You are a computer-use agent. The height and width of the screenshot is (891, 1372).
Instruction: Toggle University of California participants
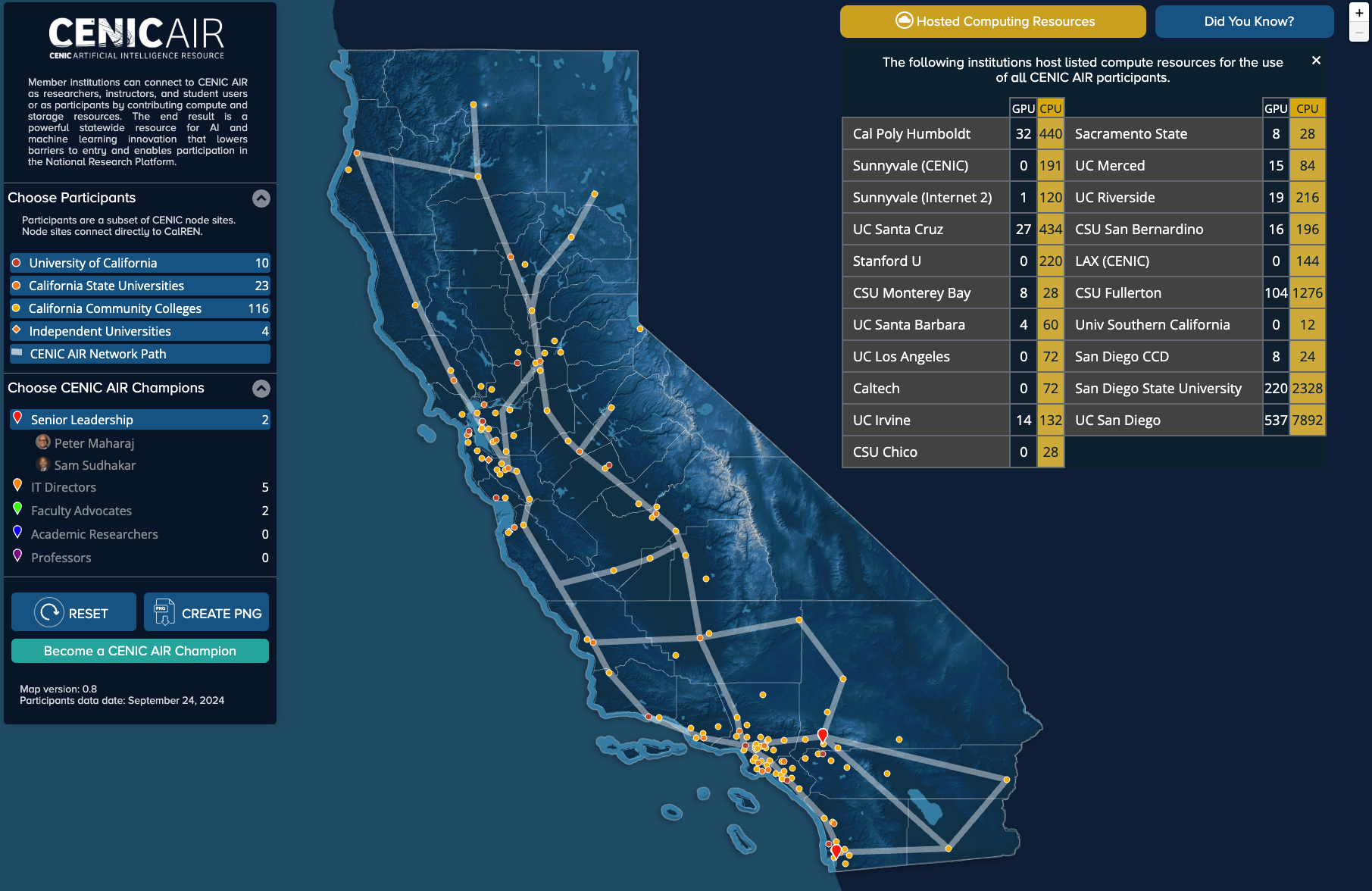click(x=140, y=263)
